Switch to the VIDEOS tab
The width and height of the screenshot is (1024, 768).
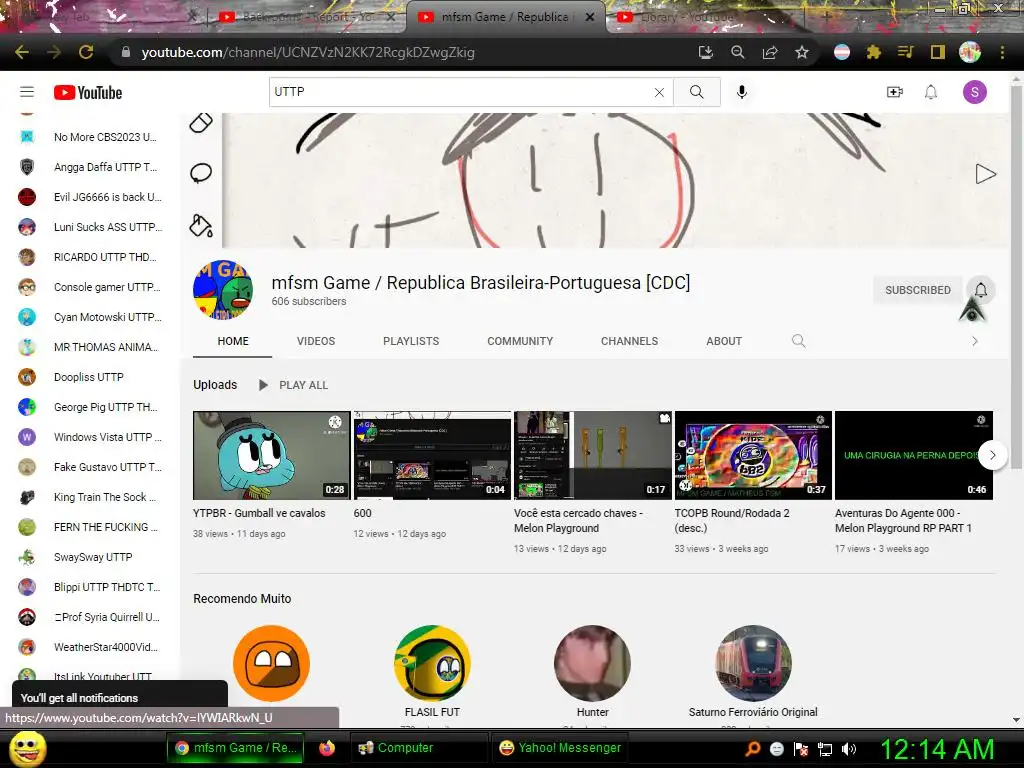pos(315,341)
